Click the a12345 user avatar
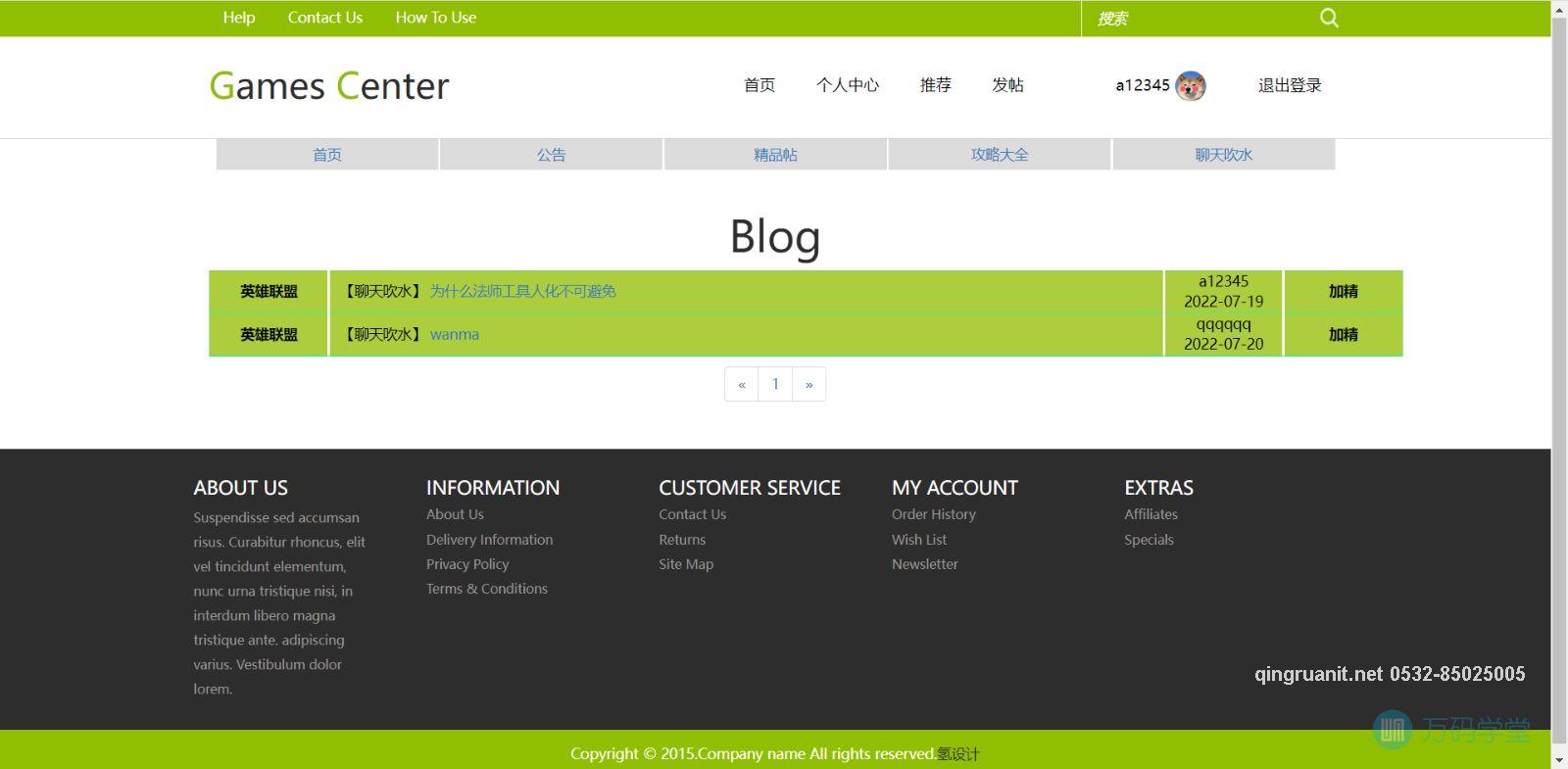 click(x=1191, y=86)
